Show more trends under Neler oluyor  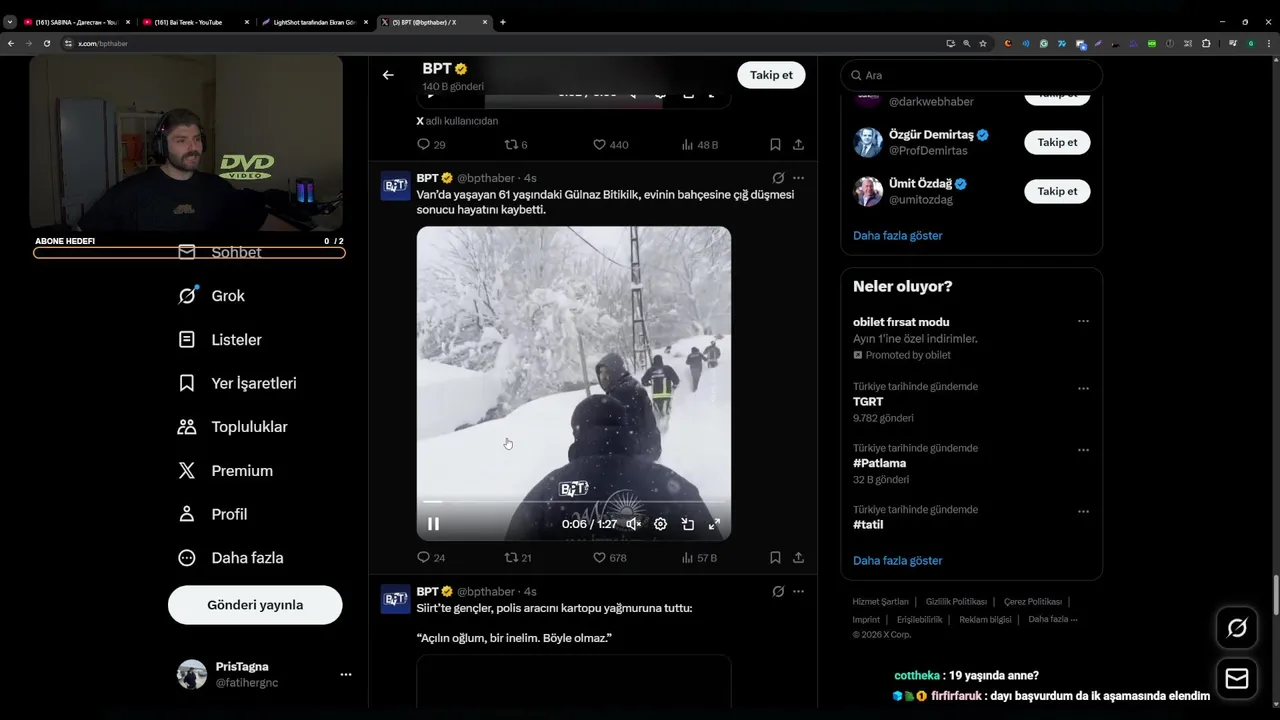tap(898, 561)
